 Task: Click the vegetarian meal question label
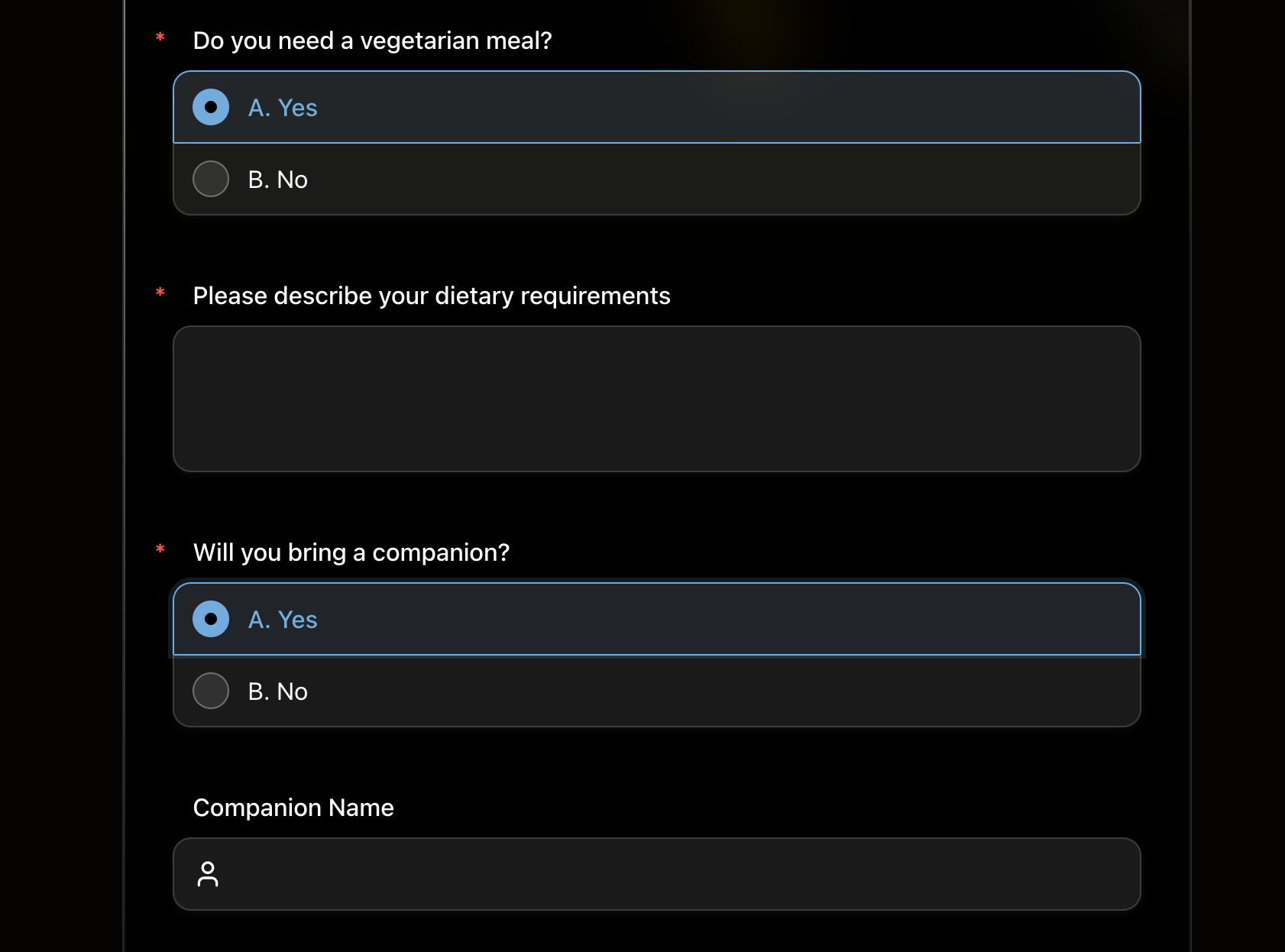click(373, 40)
